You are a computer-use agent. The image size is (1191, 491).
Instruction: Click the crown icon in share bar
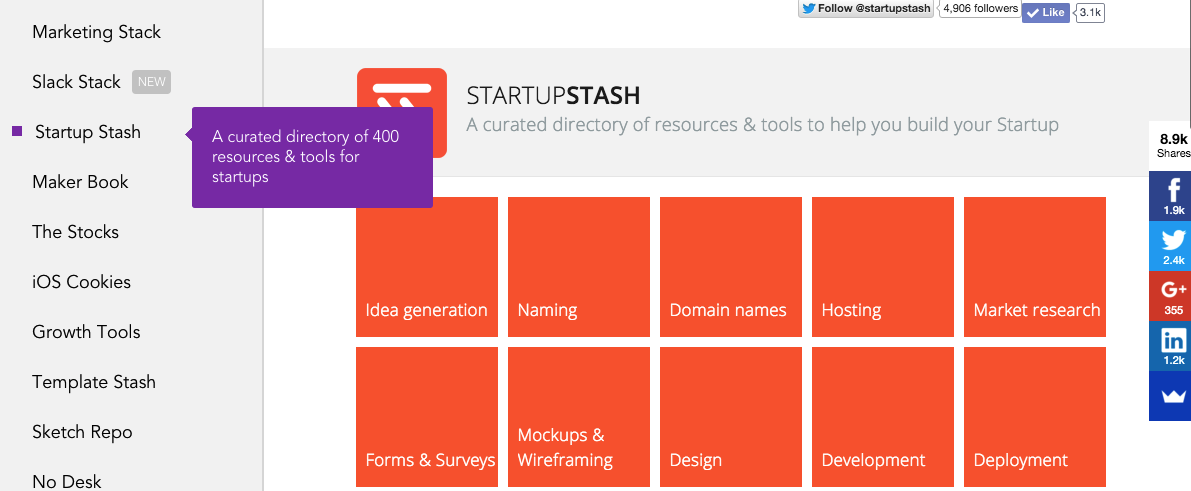click(1170, 396)
